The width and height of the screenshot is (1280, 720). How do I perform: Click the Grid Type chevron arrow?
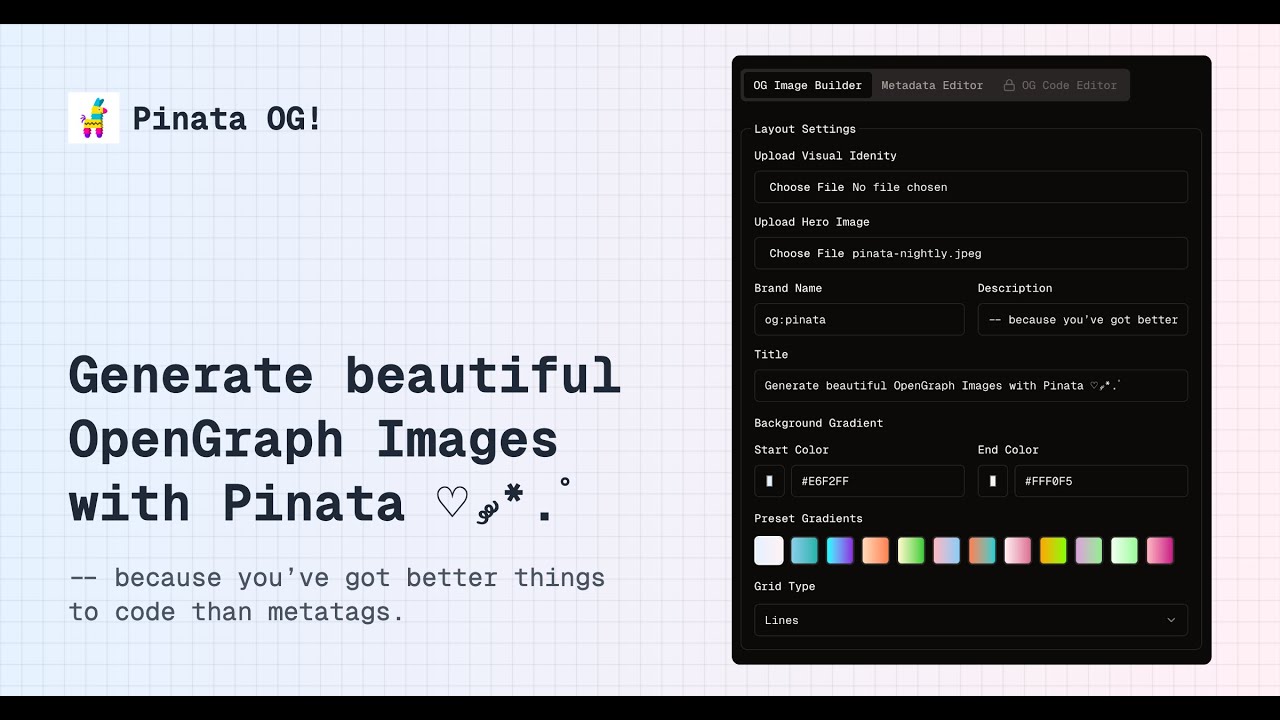1171,620
